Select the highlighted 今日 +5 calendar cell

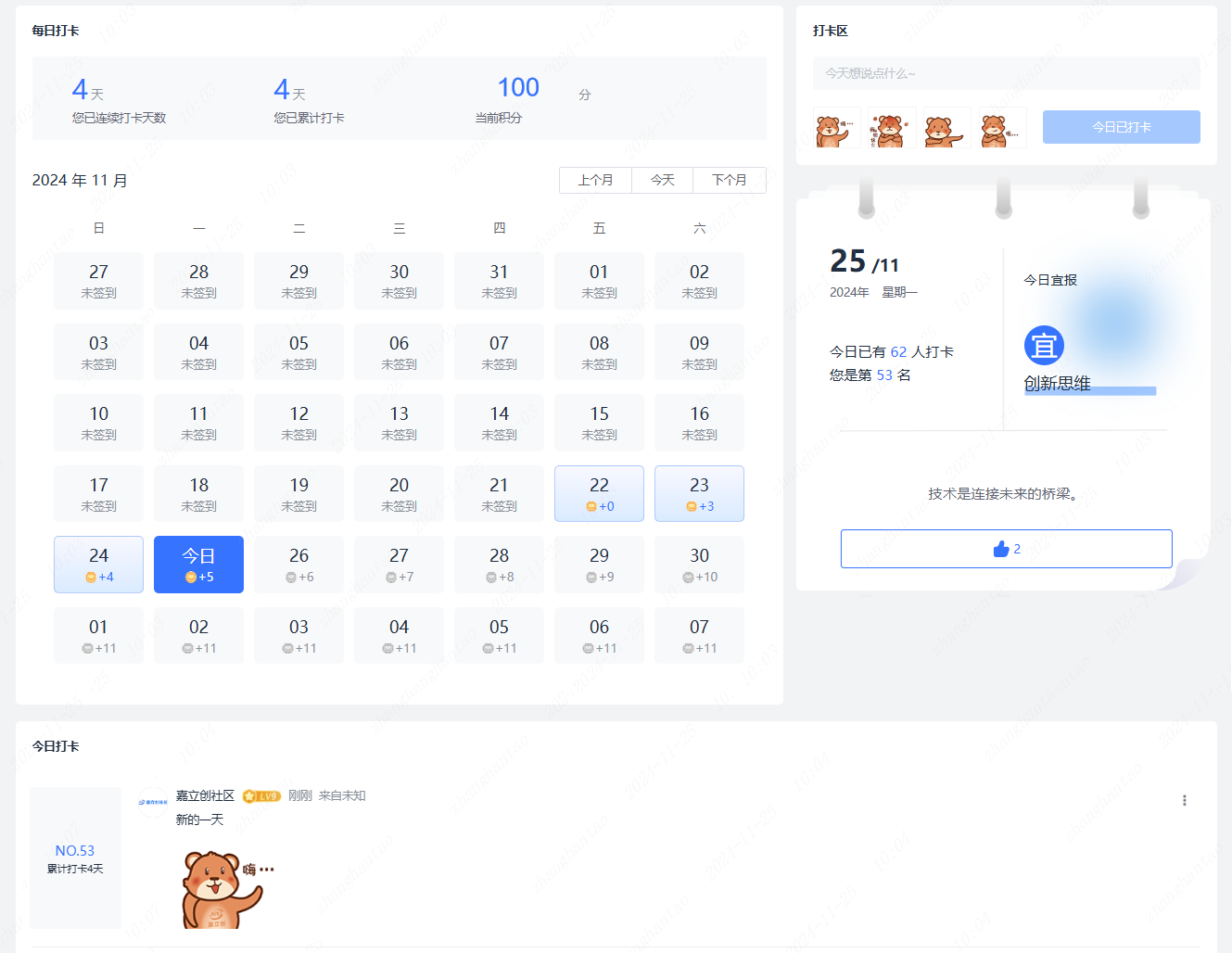[198, 565]
